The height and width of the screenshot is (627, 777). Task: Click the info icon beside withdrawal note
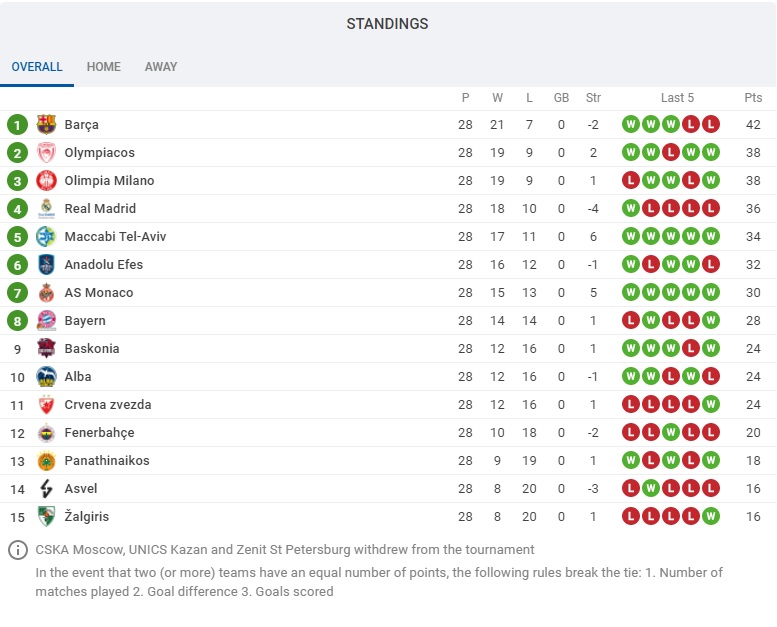pyautogui.click(x=18, y=550)
